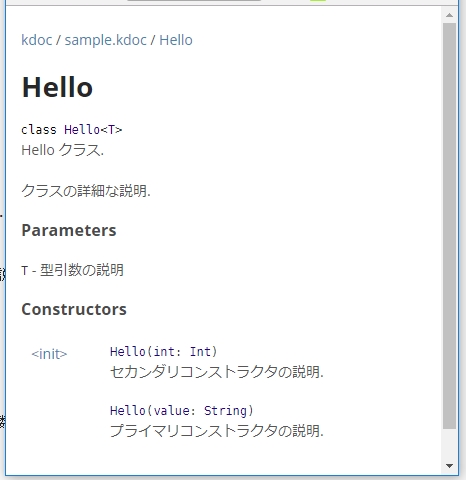Screen dimensions: 466x480
Task: Click the Constructors section heading
Action: (x=74, y=309)
